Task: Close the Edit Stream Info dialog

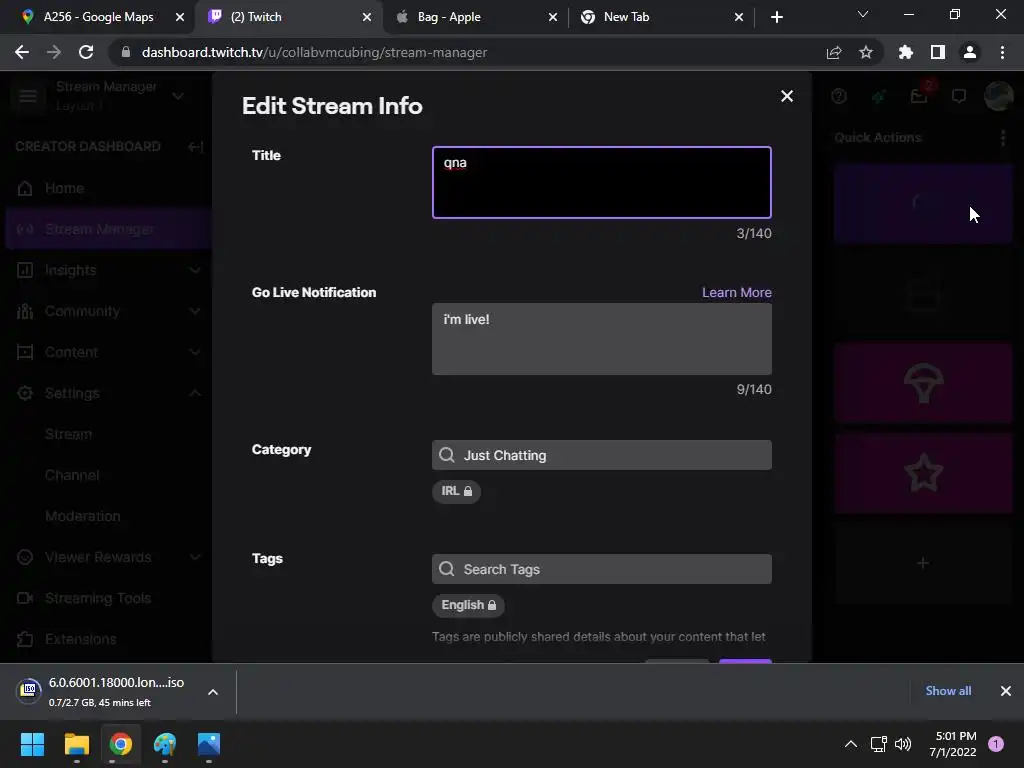Action: [x=787, y=96]
